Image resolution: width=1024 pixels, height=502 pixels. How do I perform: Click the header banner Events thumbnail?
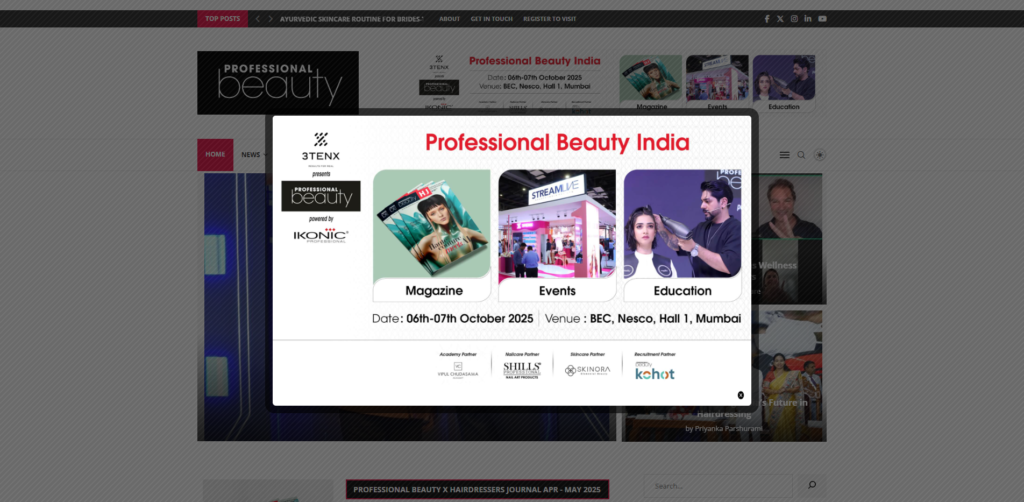click(x=717, y=83)
